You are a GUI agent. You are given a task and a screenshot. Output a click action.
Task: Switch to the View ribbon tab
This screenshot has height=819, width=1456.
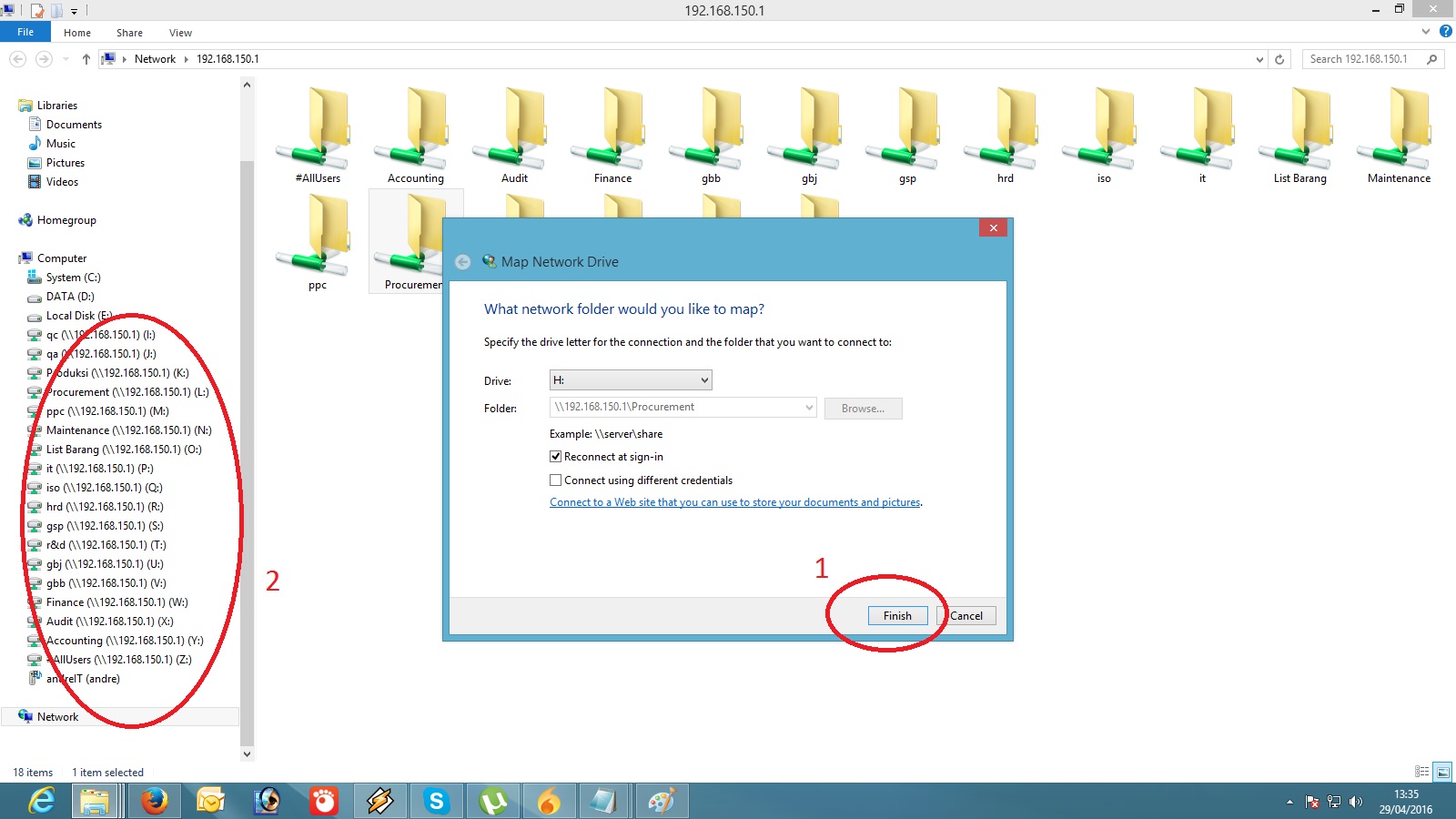179,32
